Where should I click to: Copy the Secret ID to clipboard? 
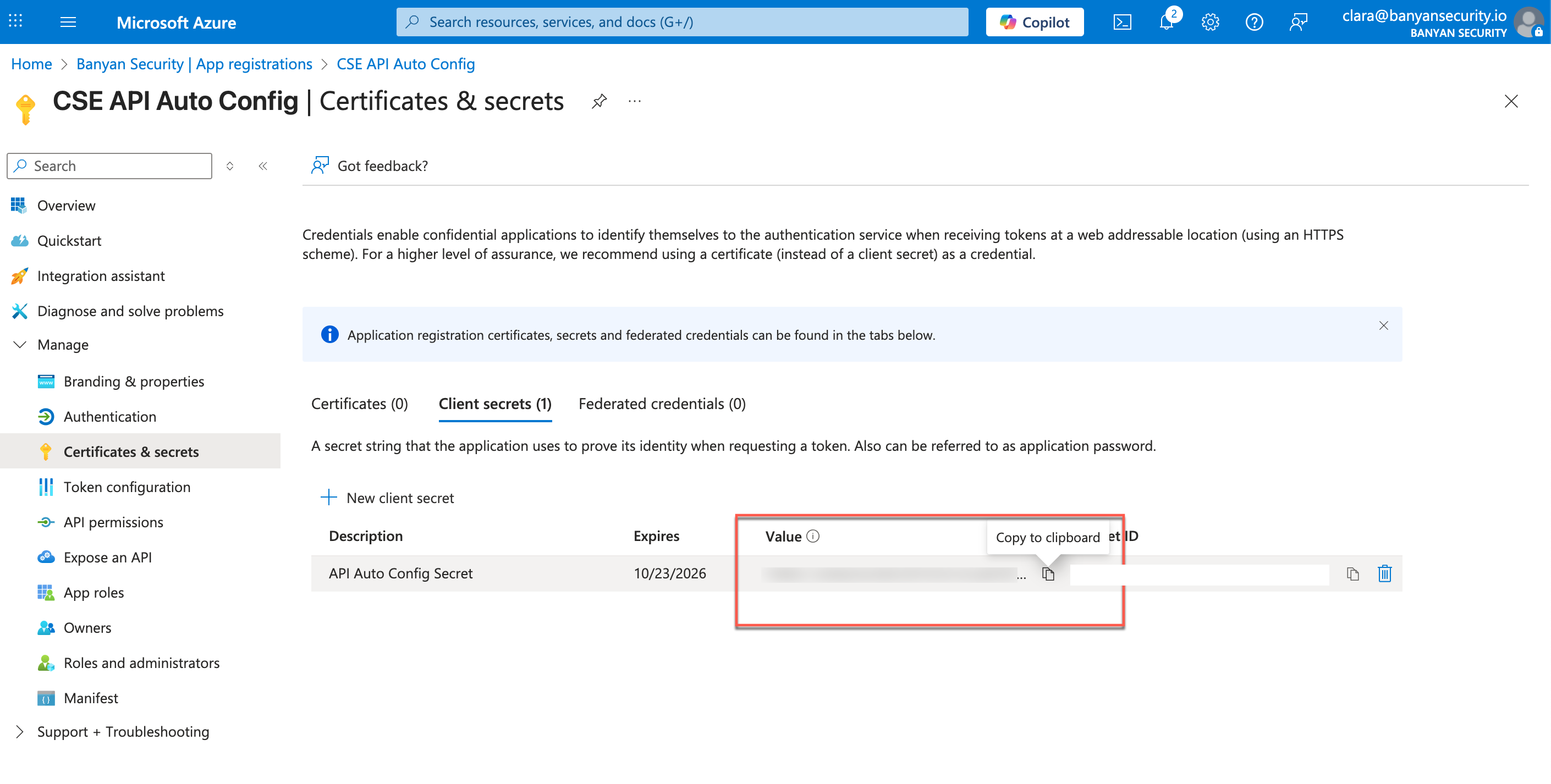[1352, 574]
